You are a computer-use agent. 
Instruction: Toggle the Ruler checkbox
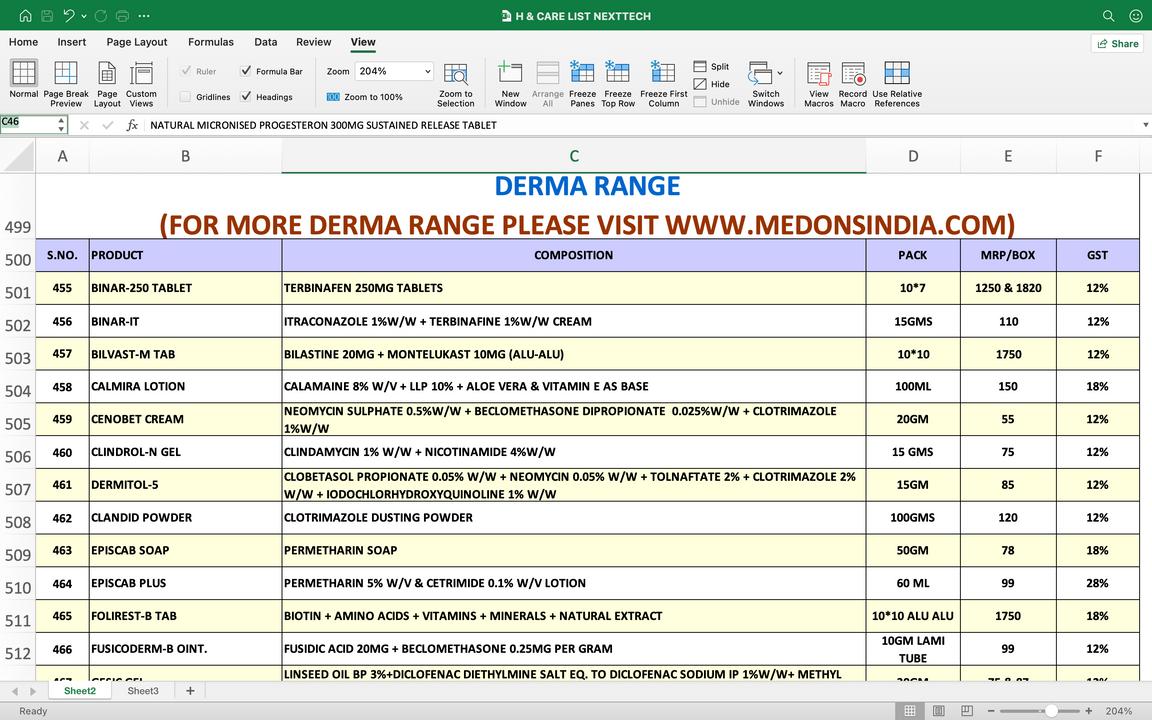pyautogui.click(x=185, y=71)
